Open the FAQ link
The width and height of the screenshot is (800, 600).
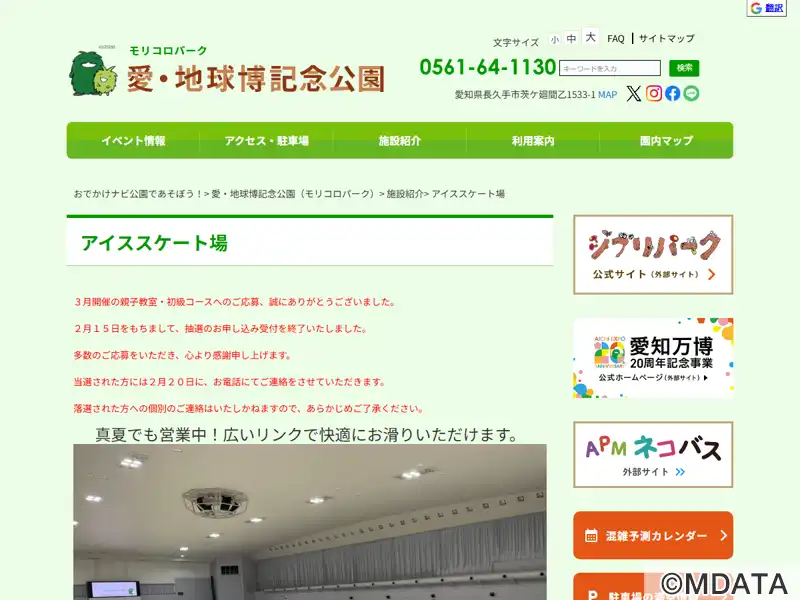pos(616,39)
